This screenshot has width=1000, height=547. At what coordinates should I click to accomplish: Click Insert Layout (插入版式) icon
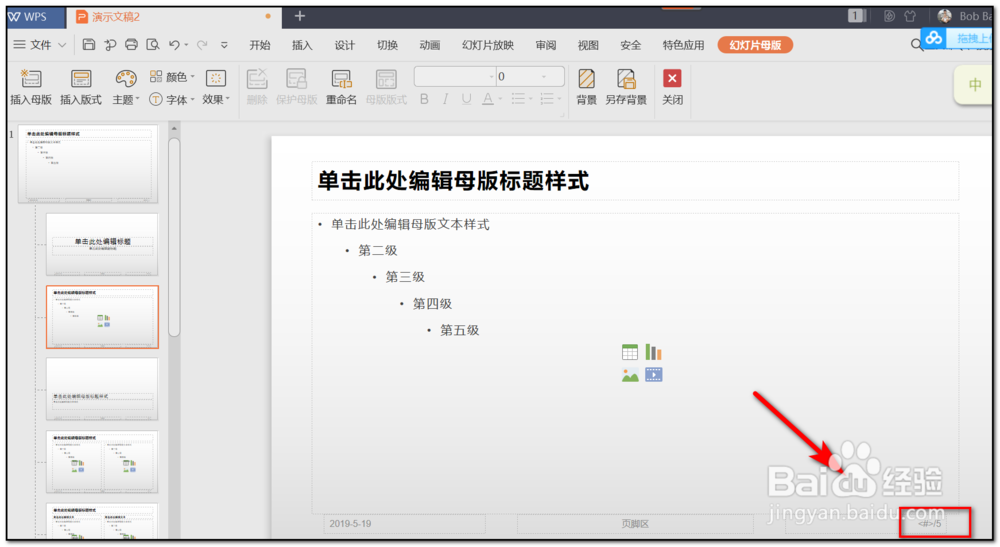click(81, 78)
